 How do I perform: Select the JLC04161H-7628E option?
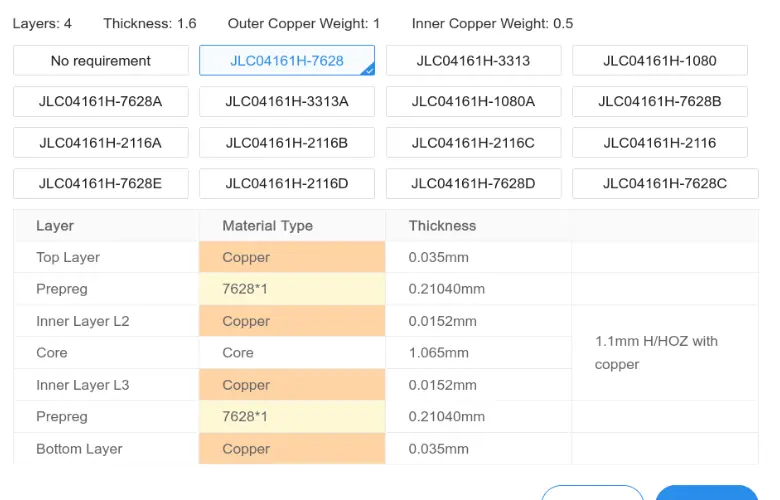click(100, 184)
